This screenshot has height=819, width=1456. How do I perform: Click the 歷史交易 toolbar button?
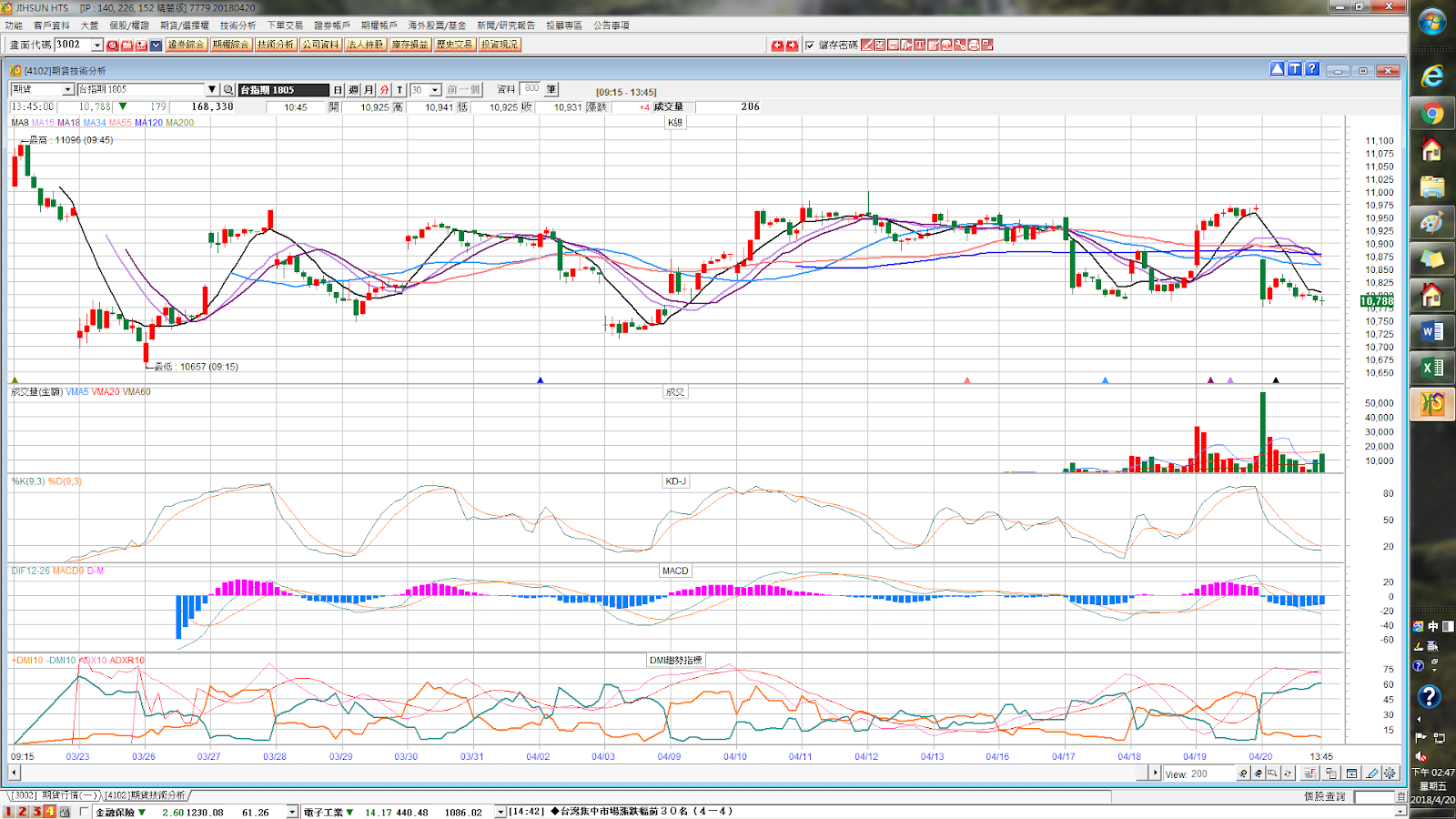(x=454, y=45)
